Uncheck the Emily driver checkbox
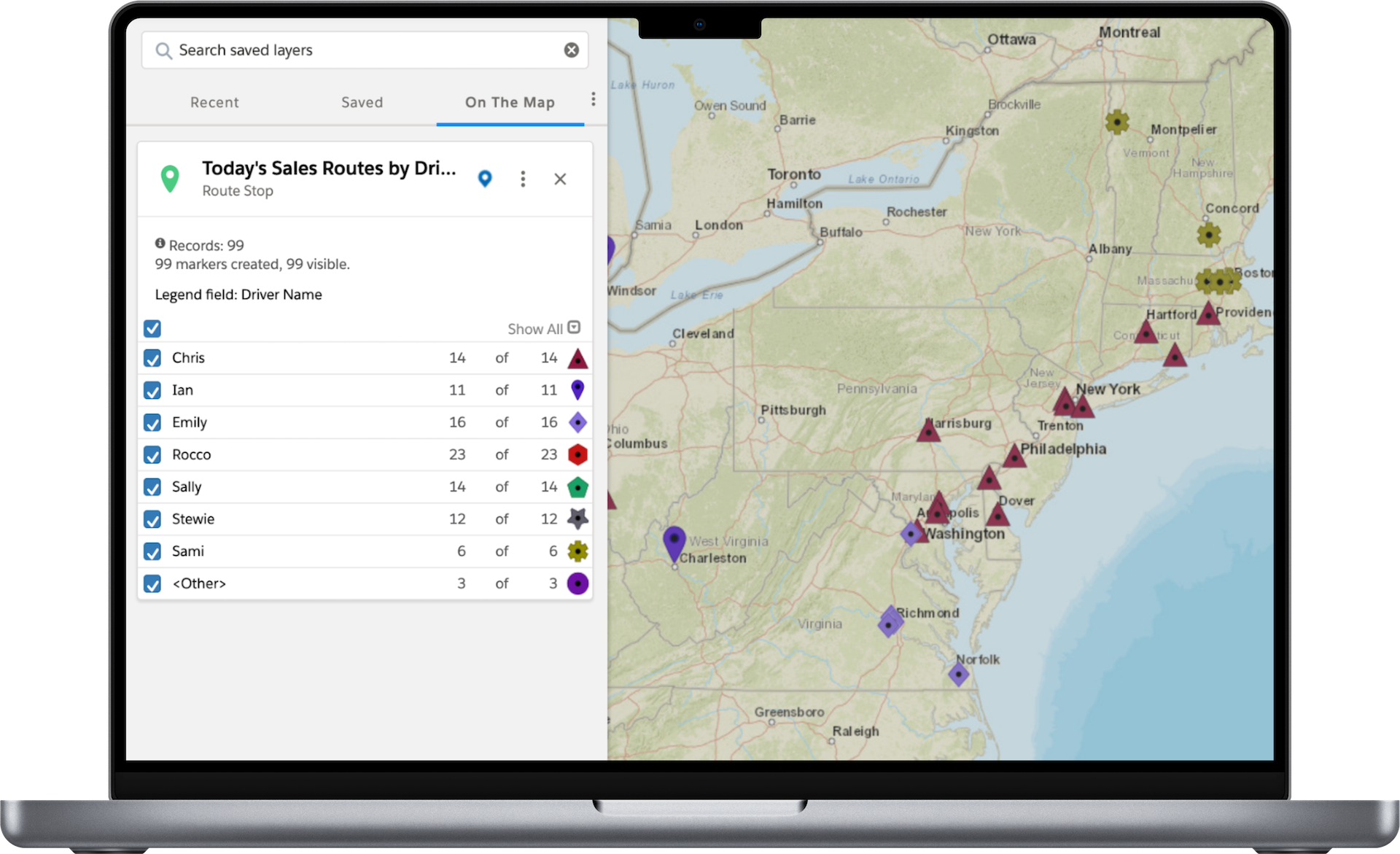1400x854 pixels. point(152,423)
